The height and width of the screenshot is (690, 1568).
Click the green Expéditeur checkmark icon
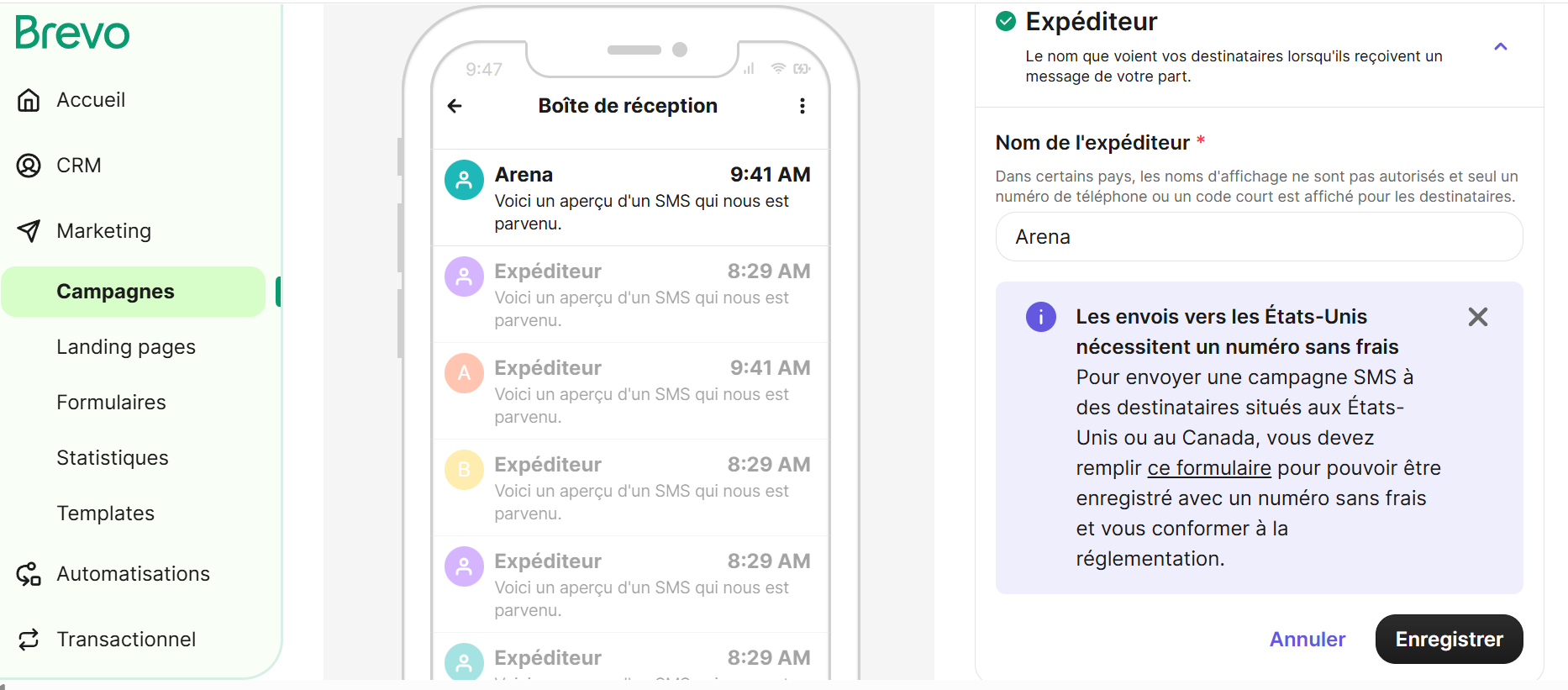click(1006, 21)
